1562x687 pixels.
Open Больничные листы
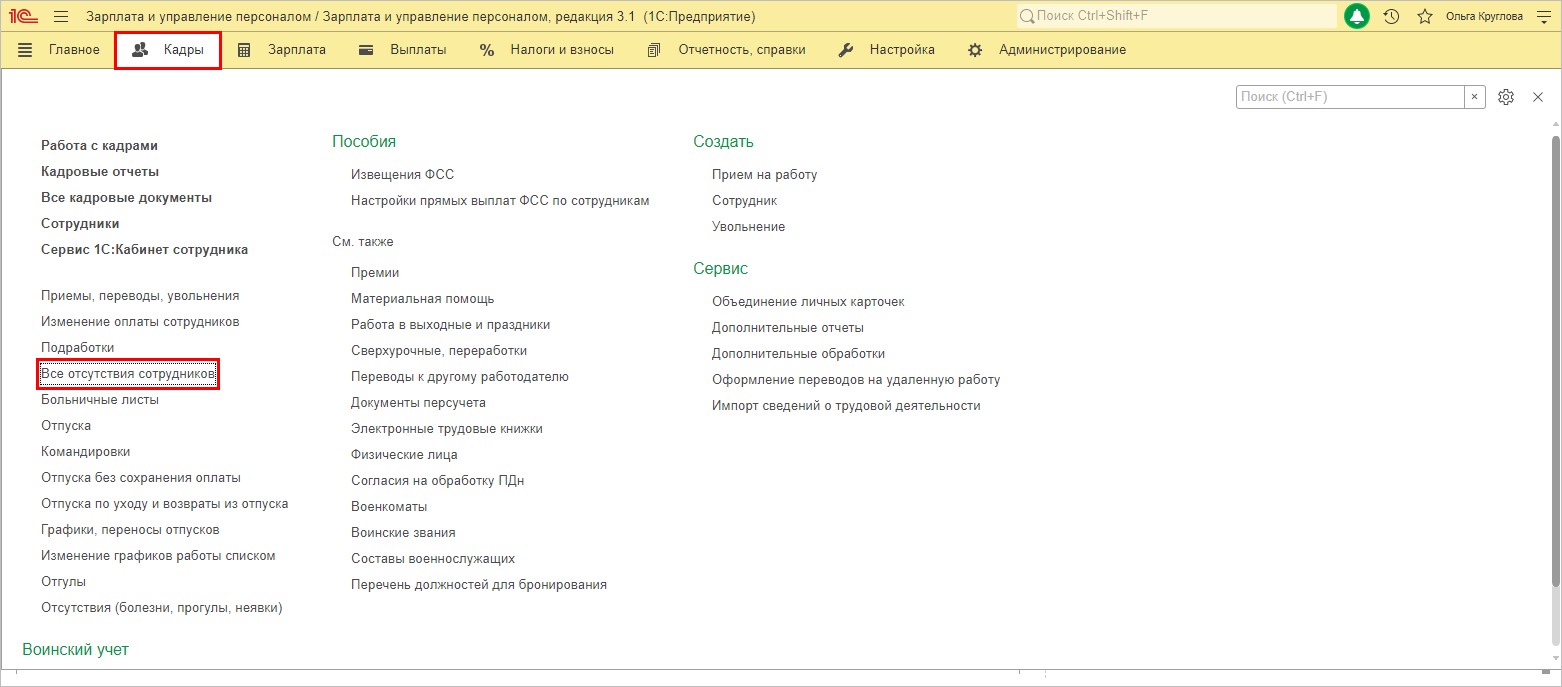point(100,400)
